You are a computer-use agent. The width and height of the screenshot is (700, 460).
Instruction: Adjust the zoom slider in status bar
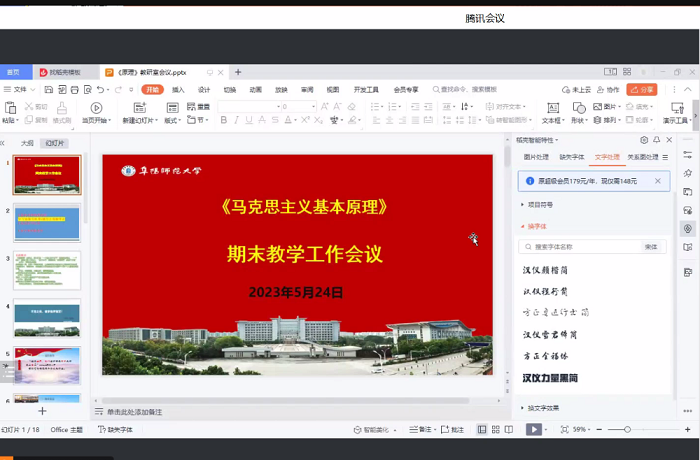tap(627, 429)
